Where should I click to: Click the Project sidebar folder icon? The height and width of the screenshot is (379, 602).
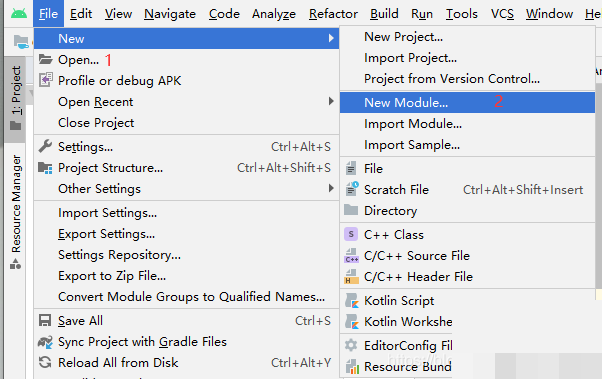tap(15, 126)
